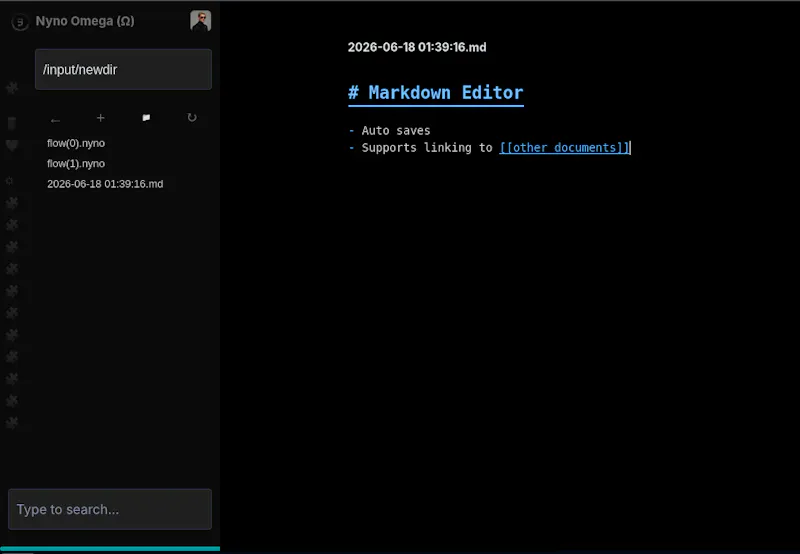Viewport: 800px width, 554px height.
Task: Click the faded trash icon in the sidebar strip
Action: pyautogui.click(x=12, y=123)
